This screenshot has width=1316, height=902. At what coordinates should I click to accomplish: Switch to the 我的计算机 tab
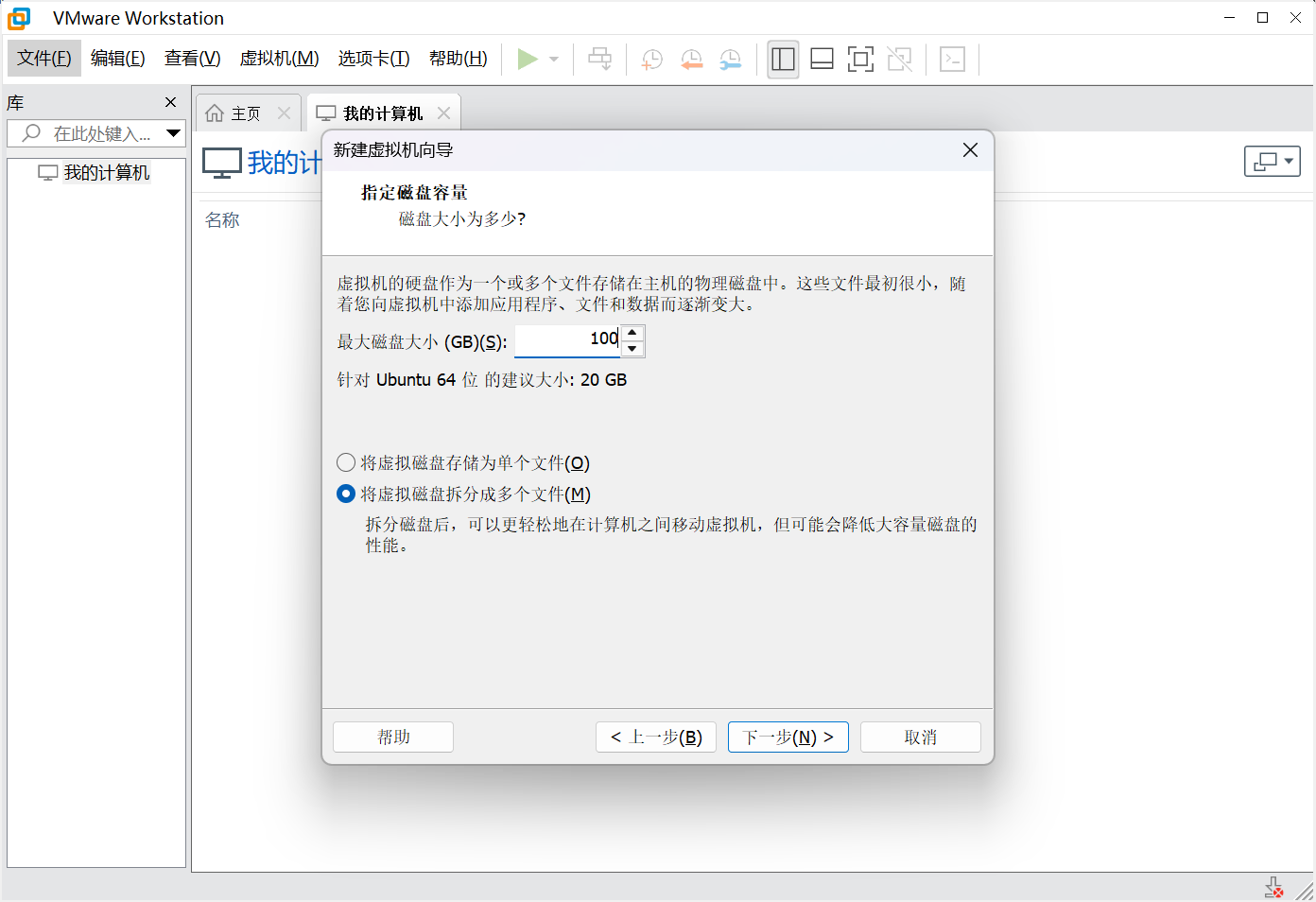click(x=383, y=113)
